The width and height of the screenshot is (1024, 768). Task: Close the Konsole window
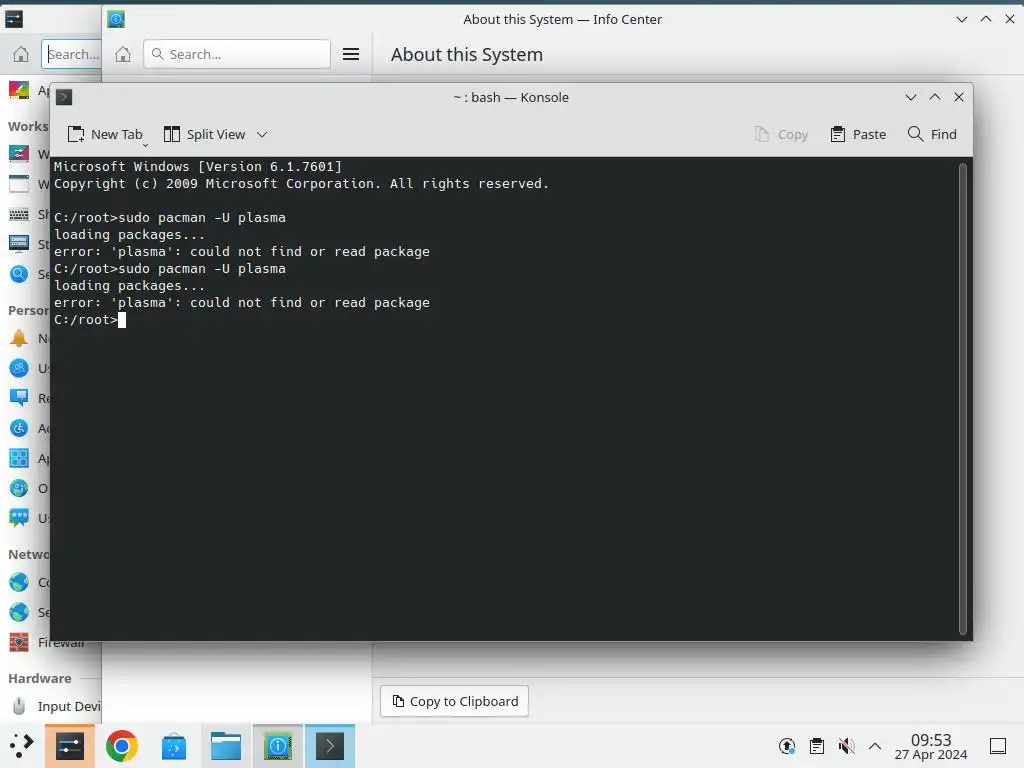[x=959, y=97]
